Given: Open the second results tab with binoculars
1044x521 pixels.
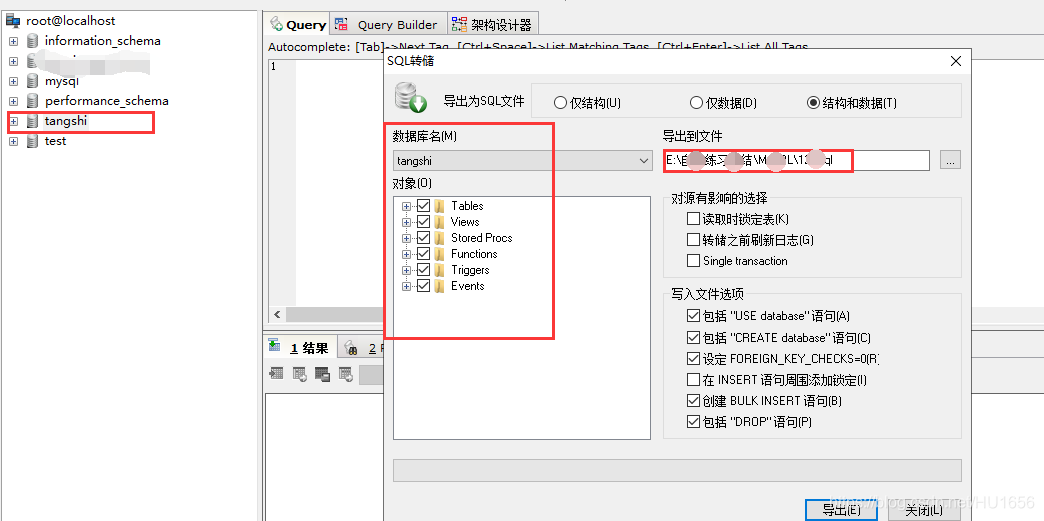Looking at the screenshot, I should click(362, 348).
